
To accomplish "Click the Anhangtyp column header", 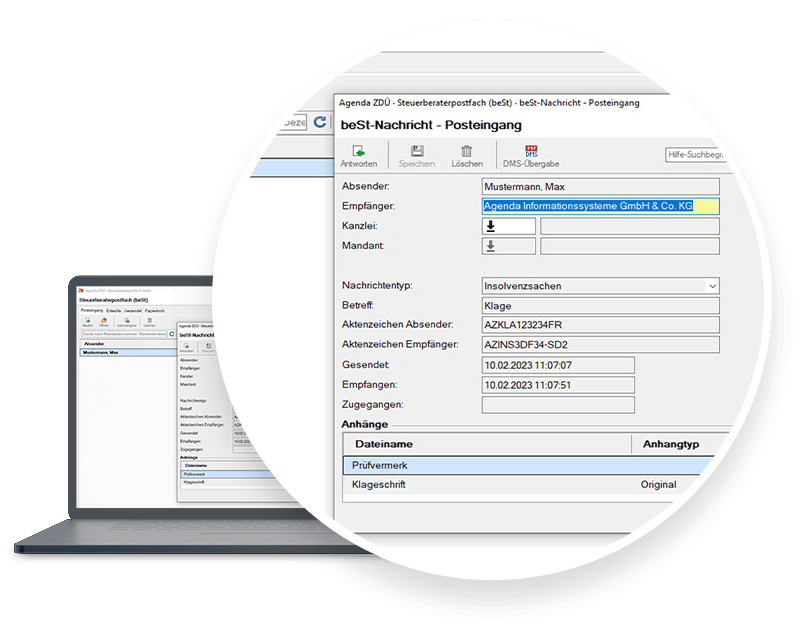I will tap(672, 443).
